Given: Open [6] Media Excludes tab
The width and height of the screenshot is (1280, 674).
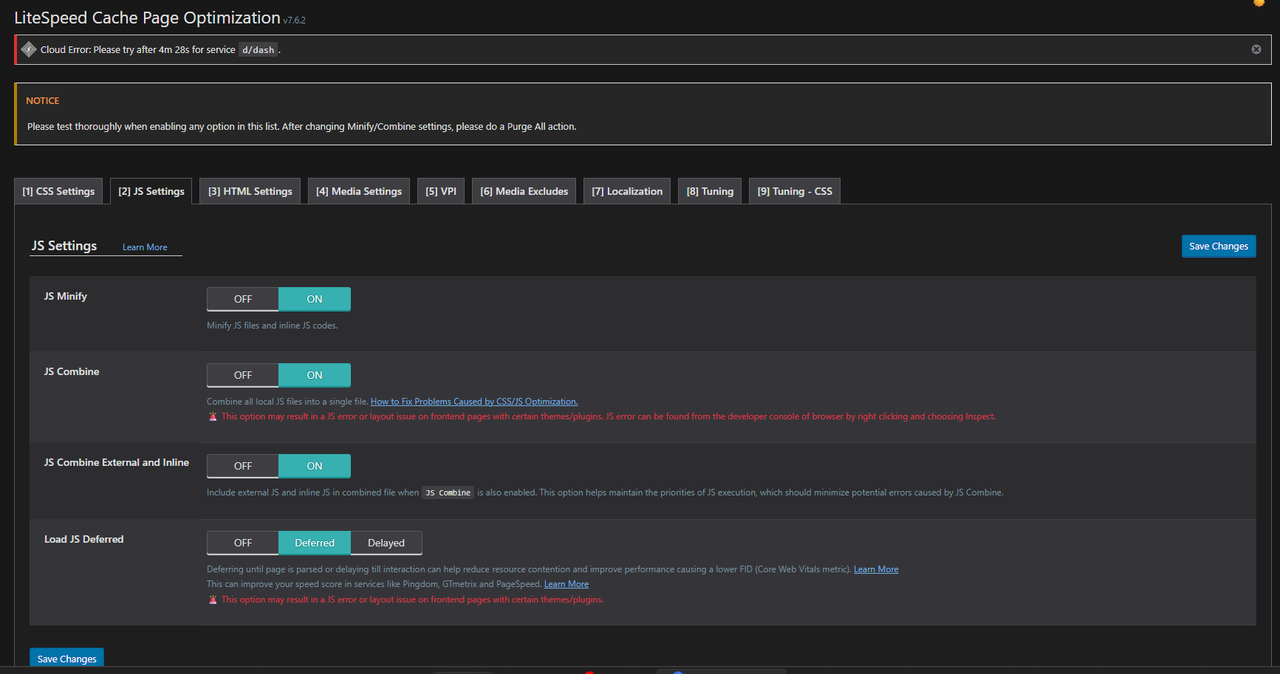Looking at the screenshot, I should 524,191.
